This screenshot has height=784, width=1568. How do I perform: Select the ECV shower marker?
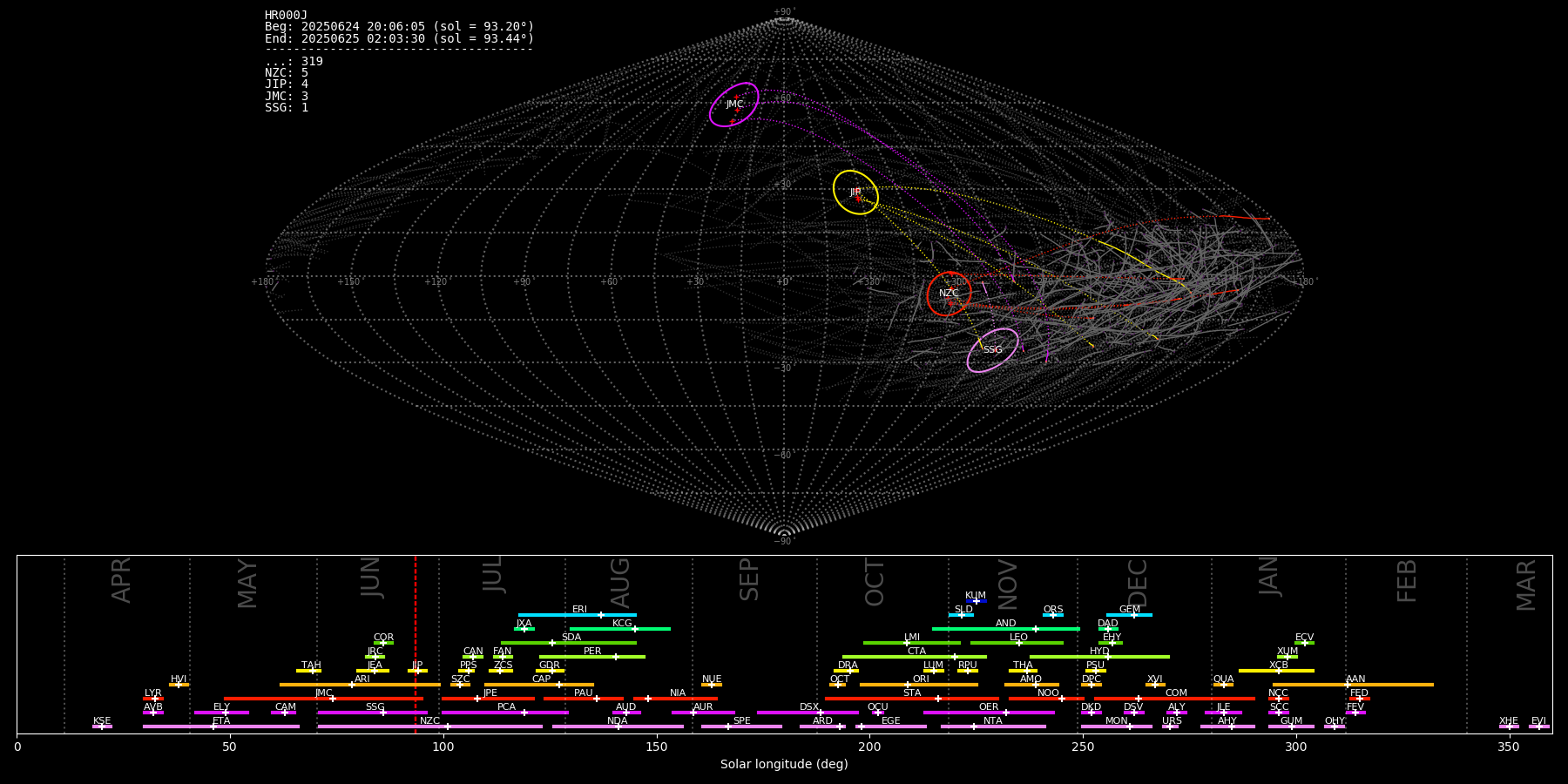click(1304, 643)
